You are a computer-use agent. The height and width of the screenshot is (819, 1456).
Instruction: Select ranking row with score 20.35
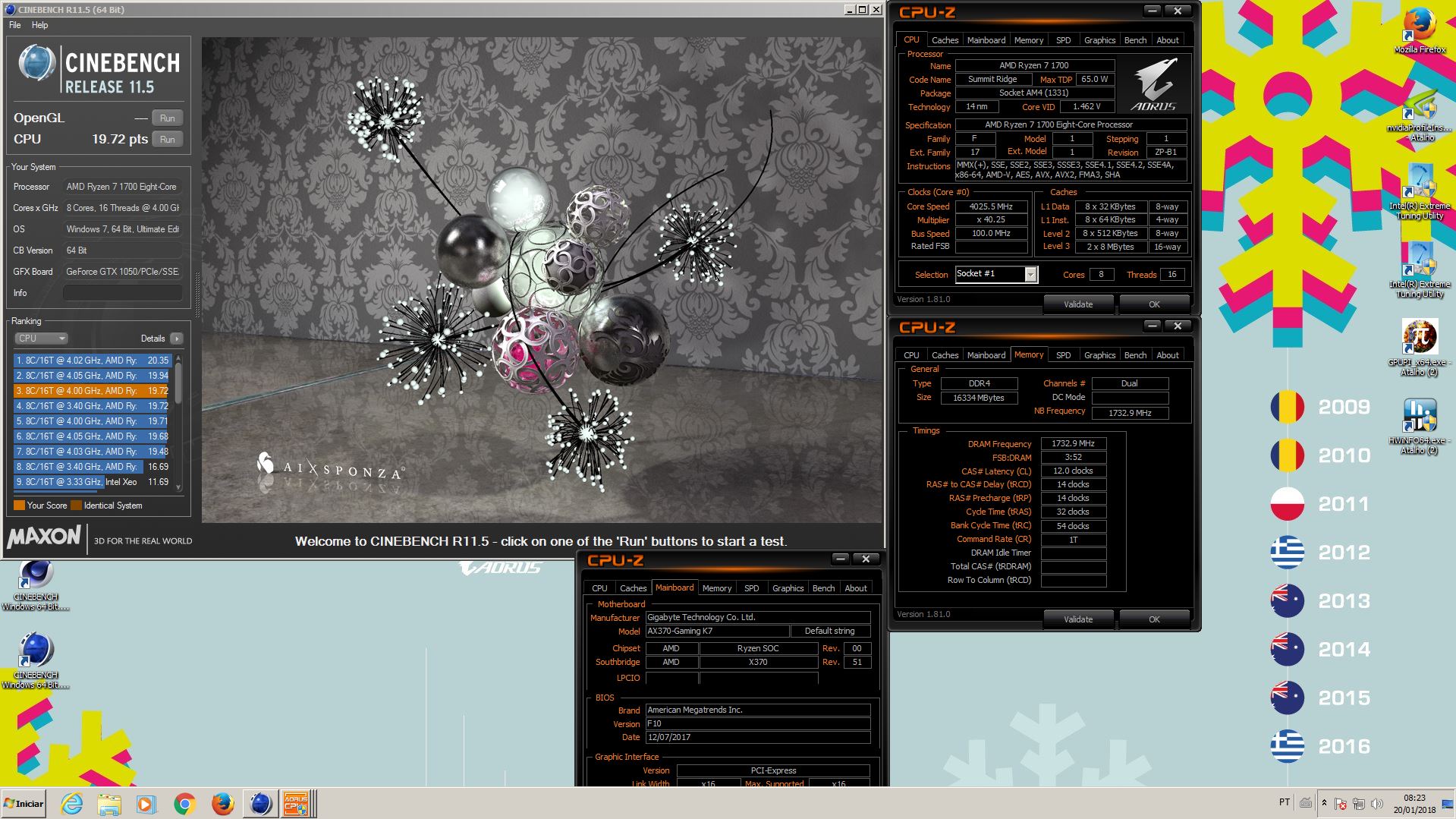91,361
